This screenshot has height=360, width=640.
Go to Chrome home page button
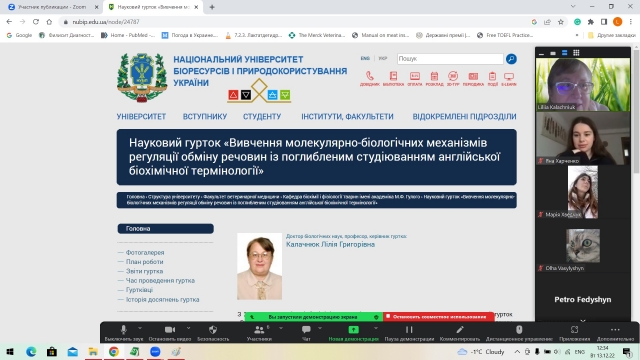click(x=49, y=22)
